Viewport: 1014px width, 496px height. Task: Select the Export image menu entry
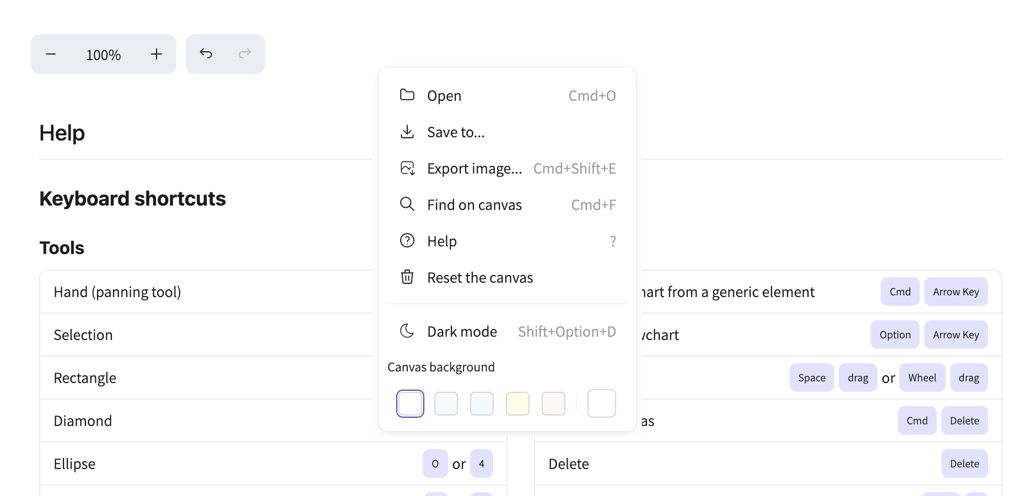(474, 168)
